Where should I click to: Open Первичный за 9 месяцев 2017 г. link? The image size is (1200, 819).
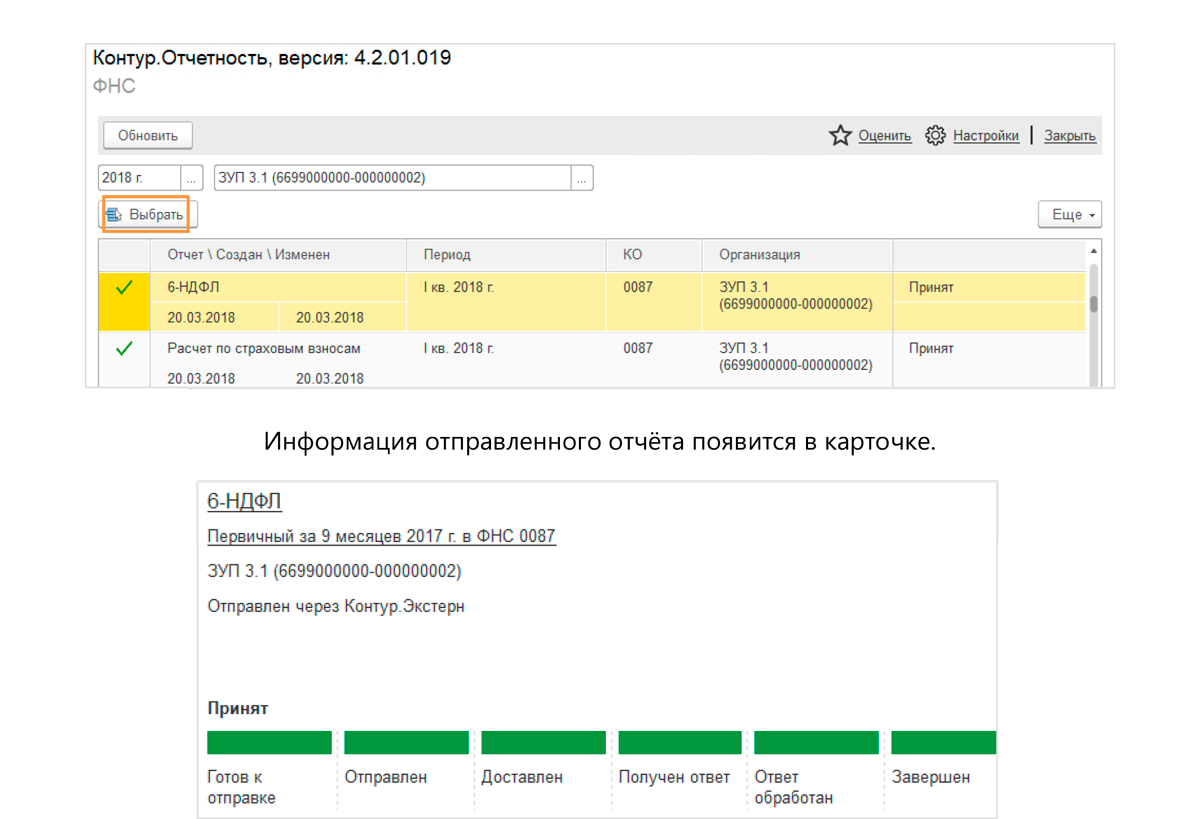pyautogui.click(x=381, y=537)
